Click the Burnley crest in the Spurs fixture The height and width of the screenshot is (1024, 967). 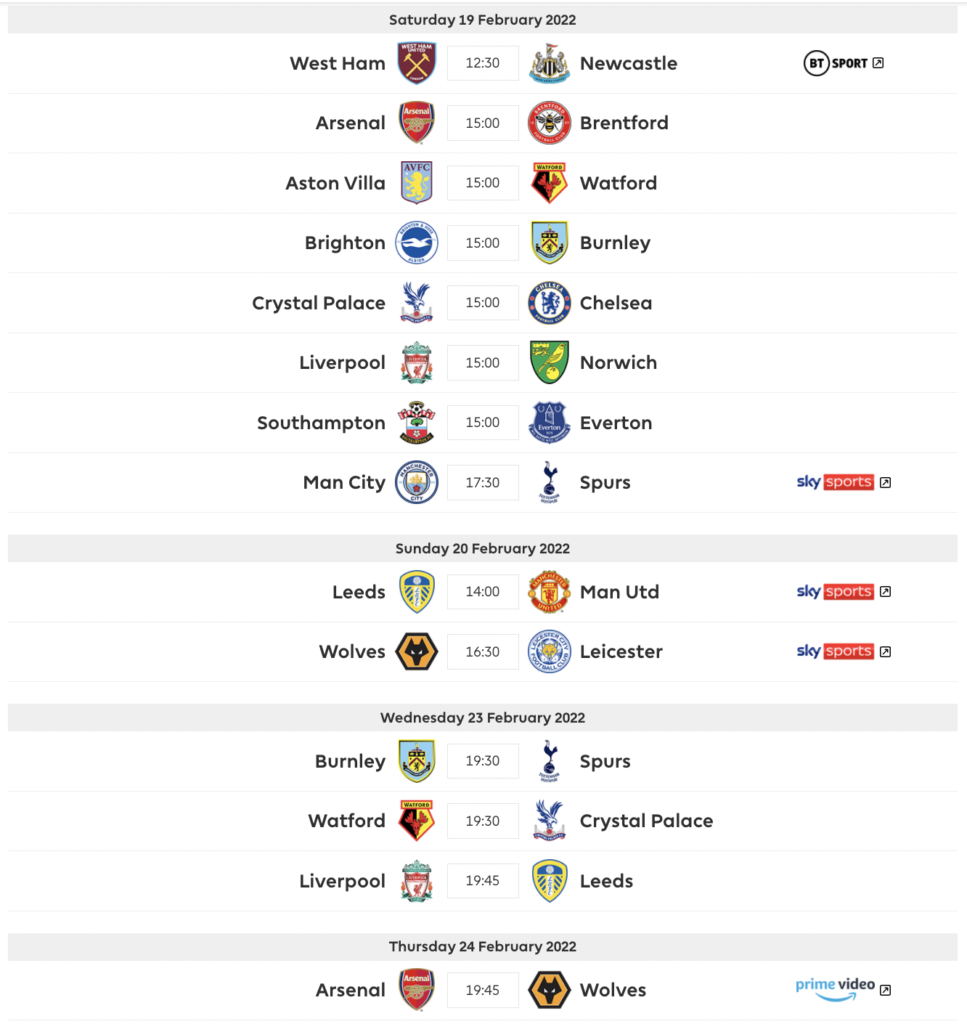coord(416,761)
